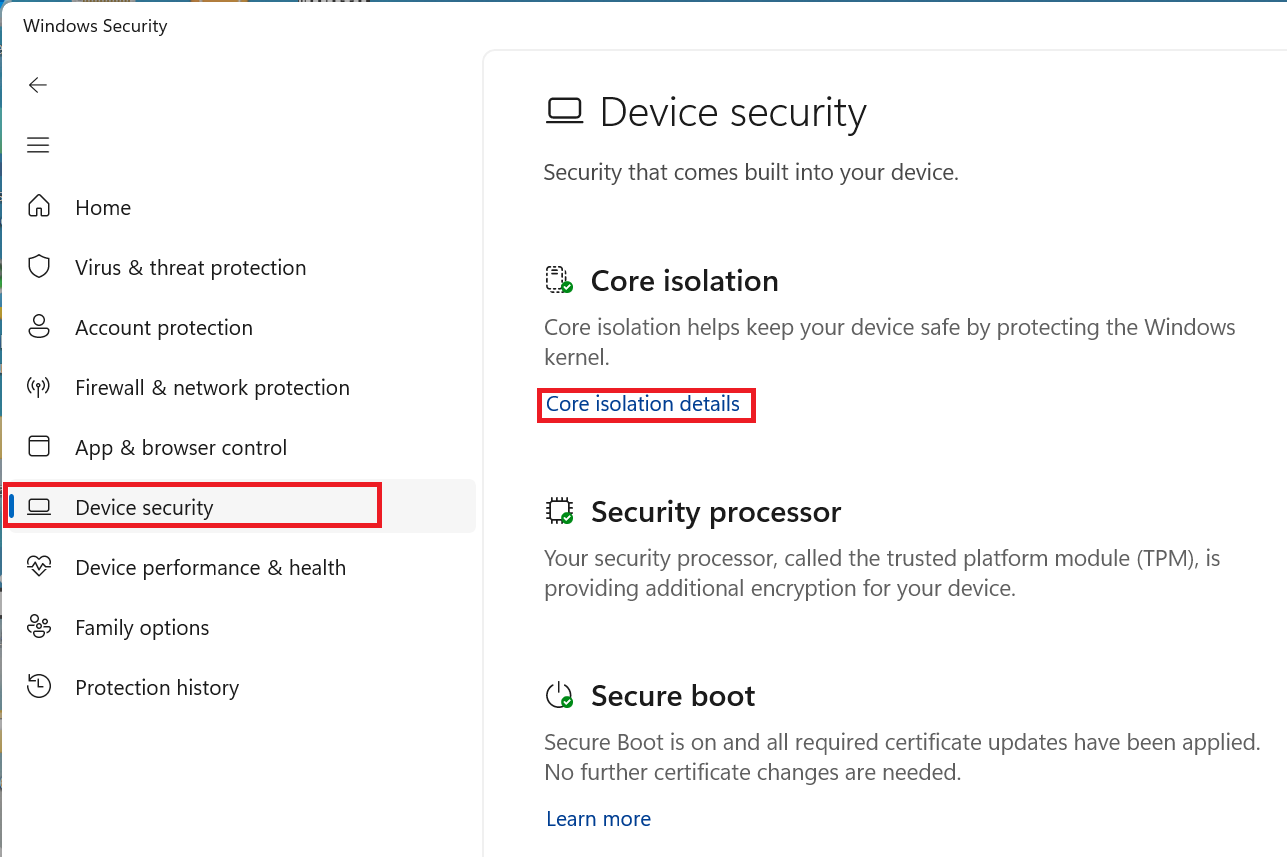Select Device security in the sidebar
Image resolution: width=1287 pixels, height=857 pixels.
239,507
